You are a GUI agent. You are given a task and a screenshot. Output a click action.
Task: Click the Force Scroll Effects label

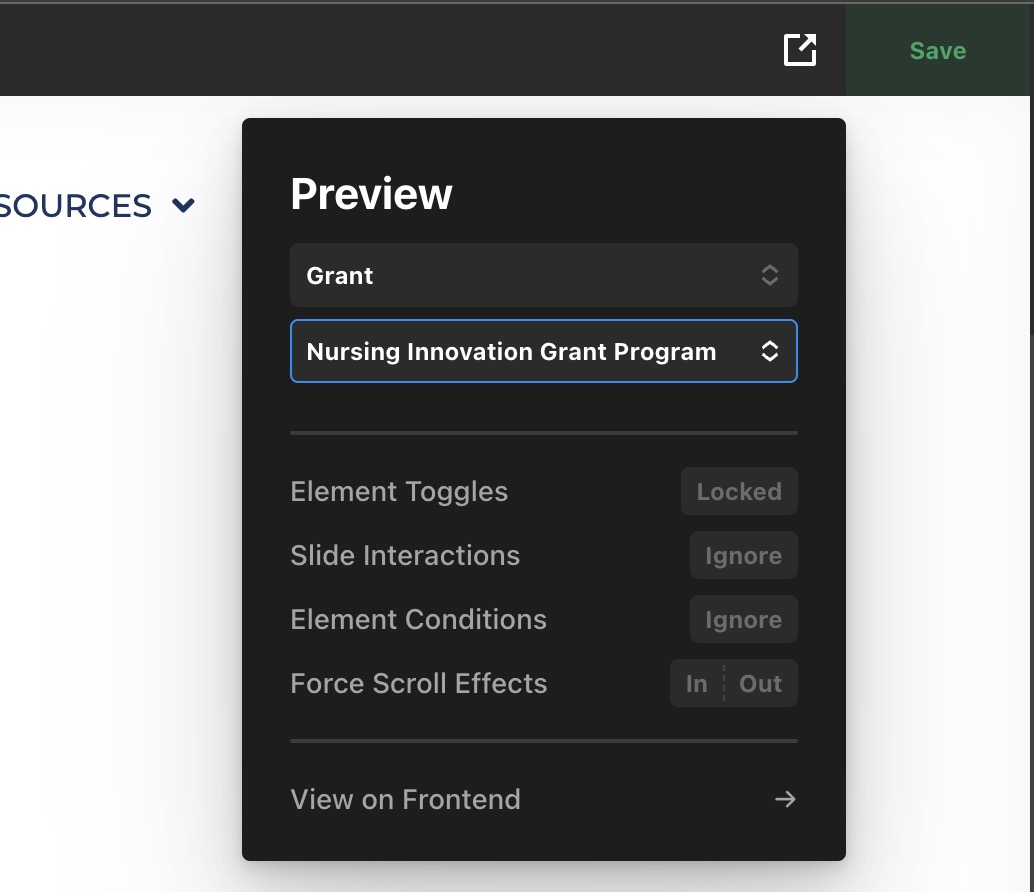click(419, 683)
